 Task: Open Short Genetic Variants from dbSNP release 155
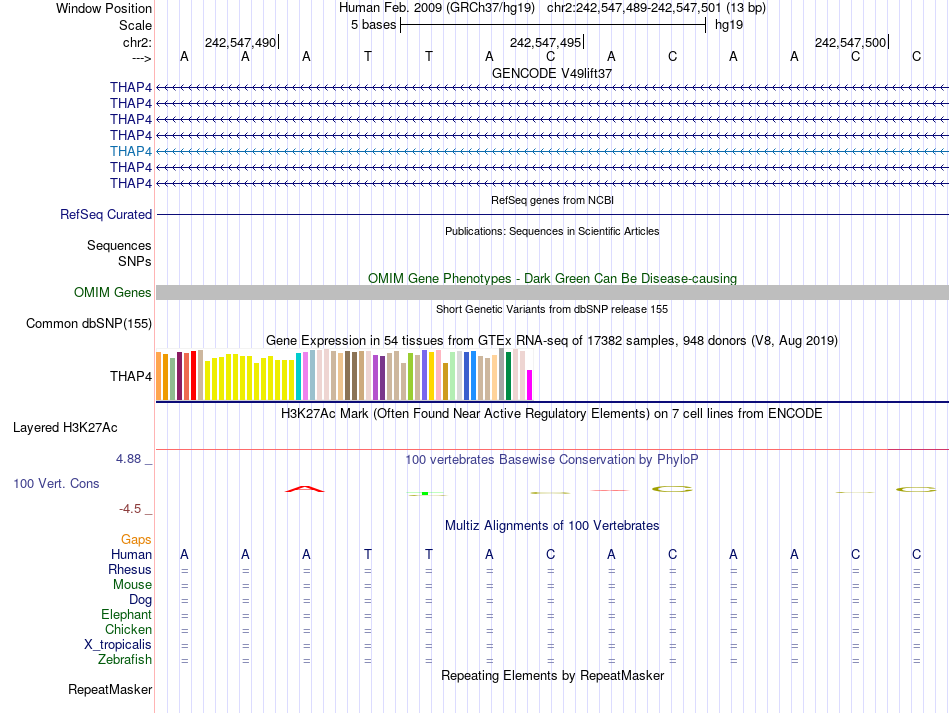pyautogui.click(x=552, y=309)
